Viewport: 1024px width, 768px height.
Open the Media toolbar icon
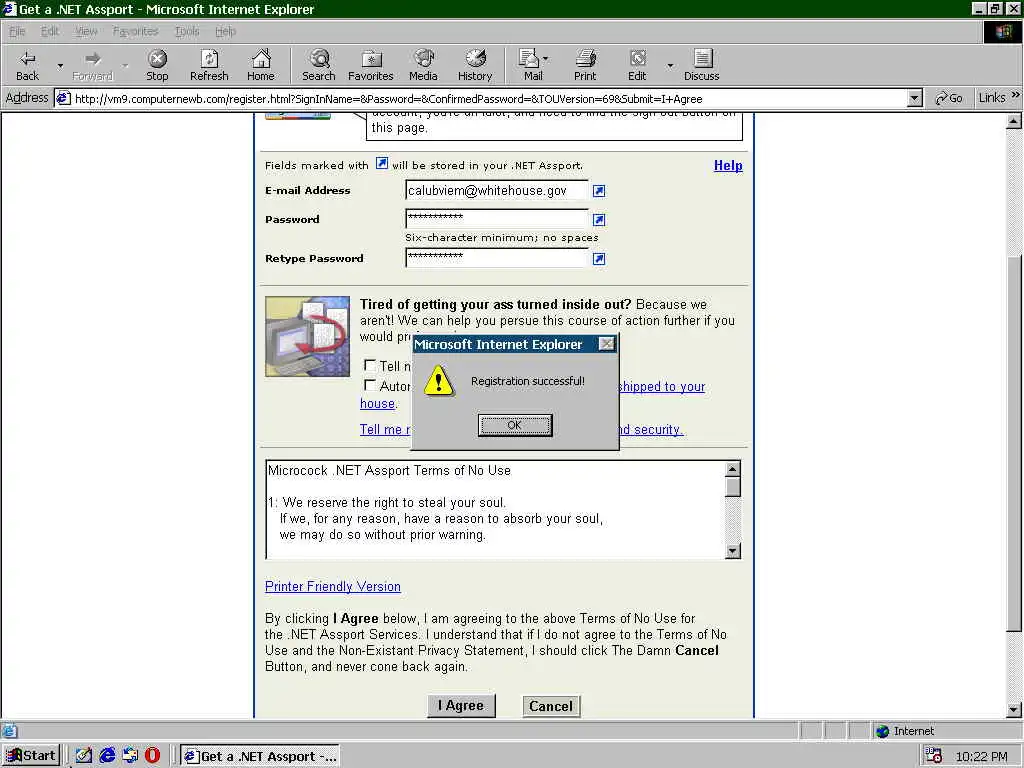(x=423, y=65)
